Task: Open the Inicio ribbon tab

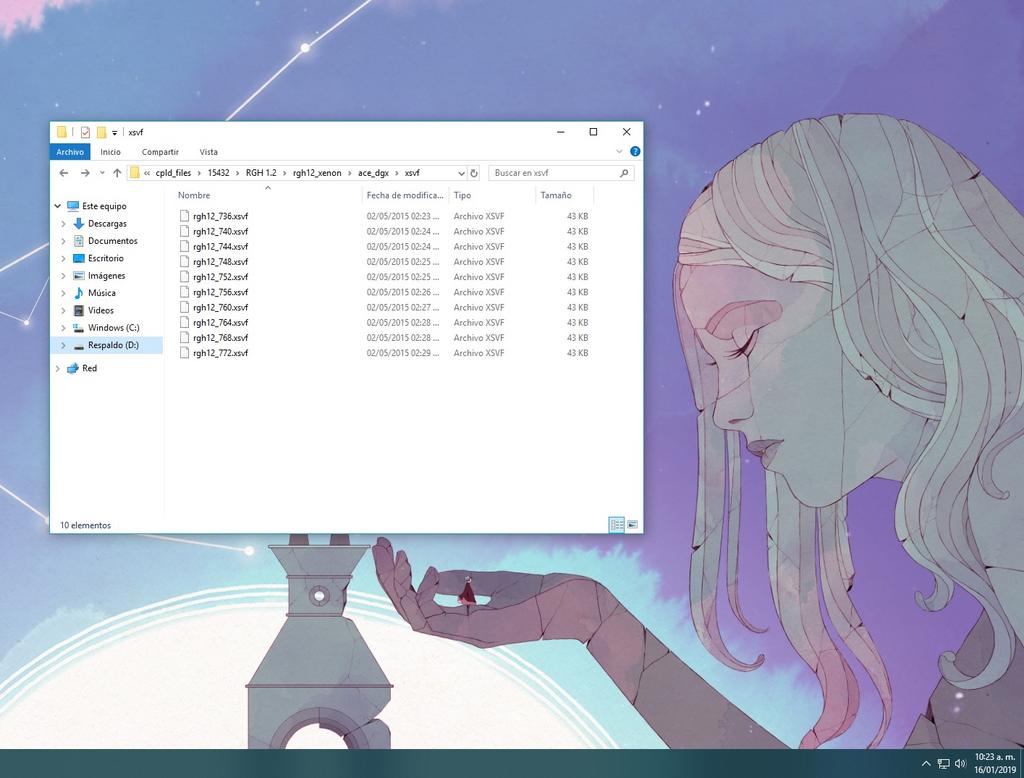Action: 110,152
